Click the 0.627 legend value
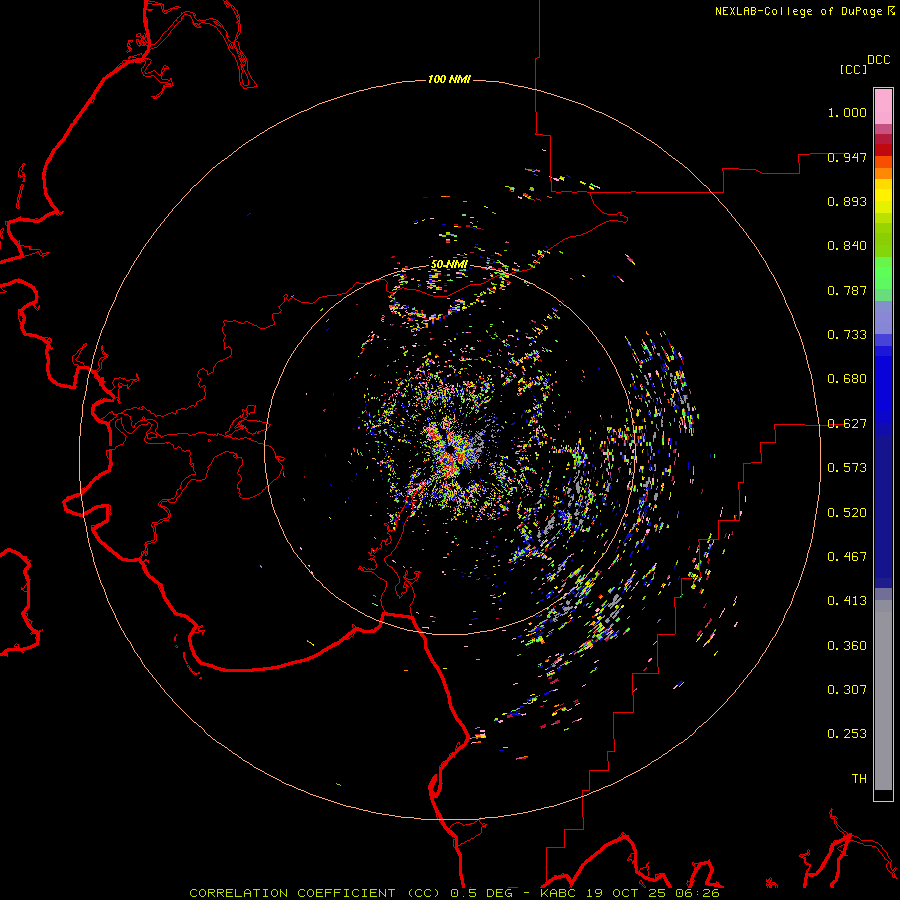The height and width of the screenshot is (900, 900). tap(847, 424)
